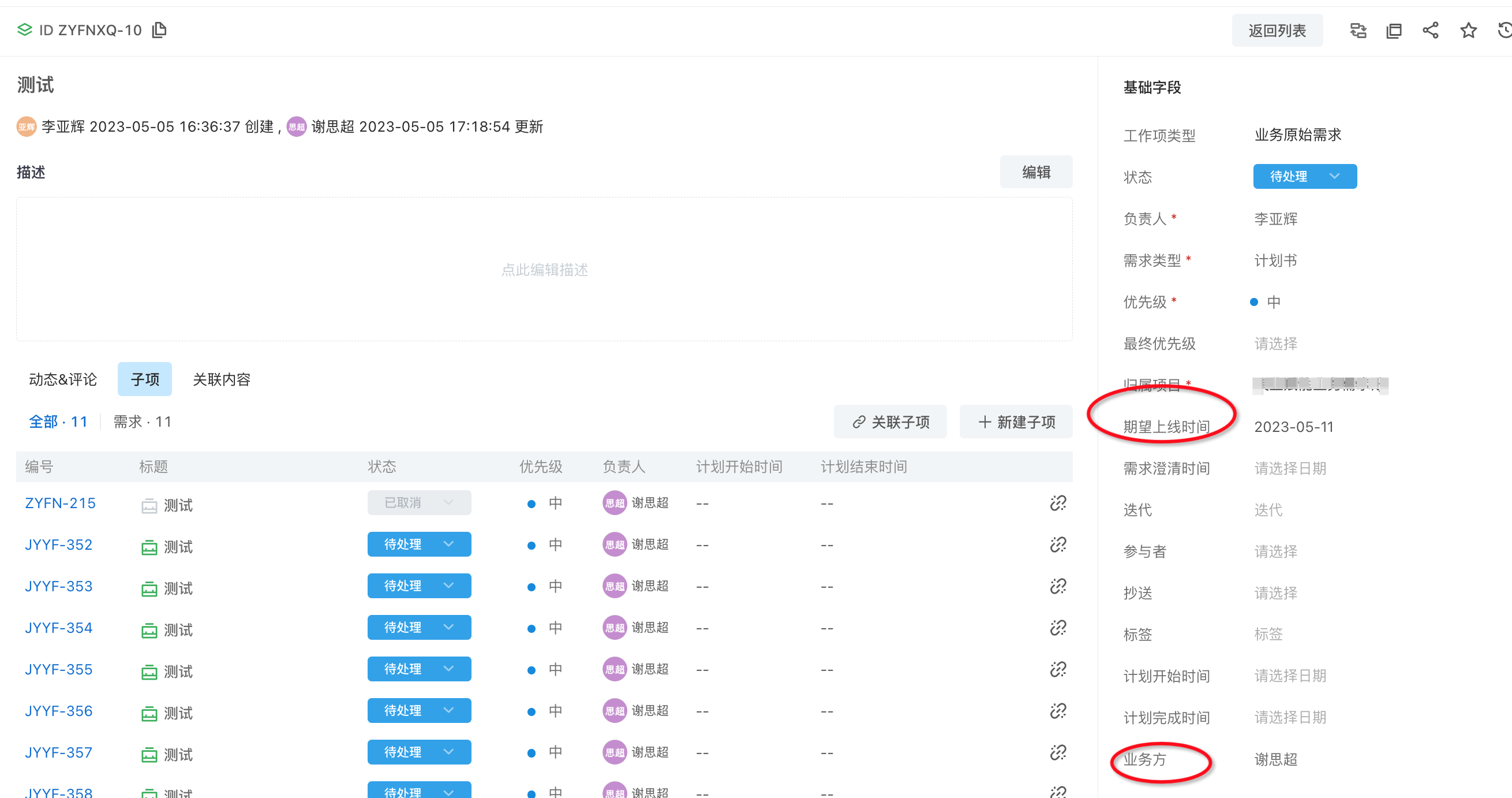Image resolution: width=1512 pixels, height=798 pixels.
Task: Click the description area 点此编辑描述
Action: coord(544,270)
